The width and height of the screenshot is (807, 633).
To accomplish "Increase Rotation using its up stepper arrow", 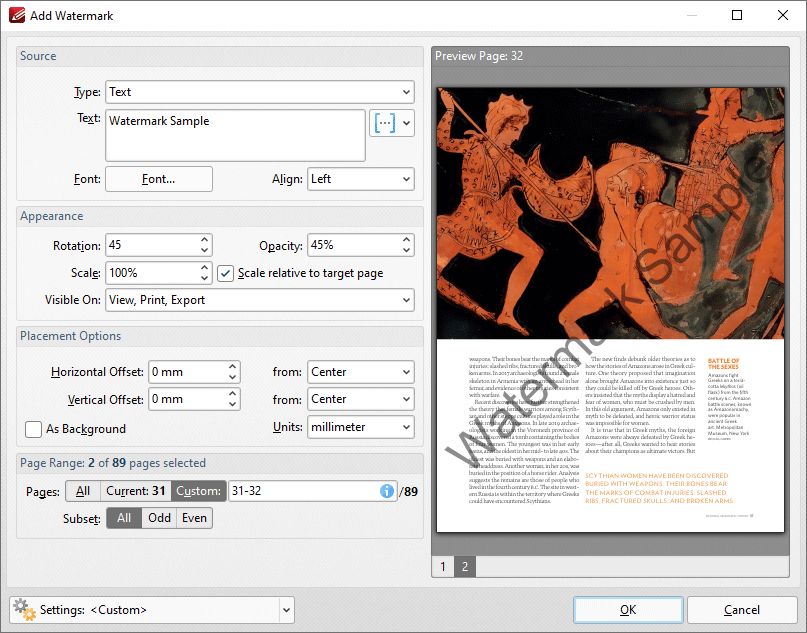I will 205,240.
